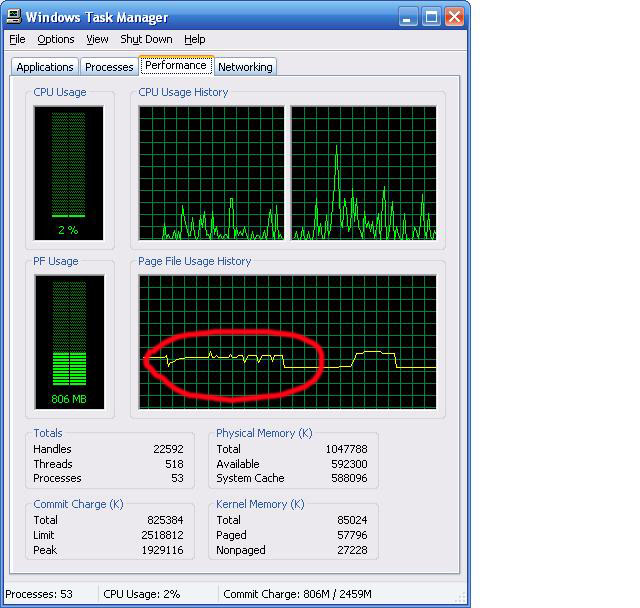Viewport: 640px width, 608px height.
Task: Click System Cache value 588096
Action: click(x=349, y=478)
